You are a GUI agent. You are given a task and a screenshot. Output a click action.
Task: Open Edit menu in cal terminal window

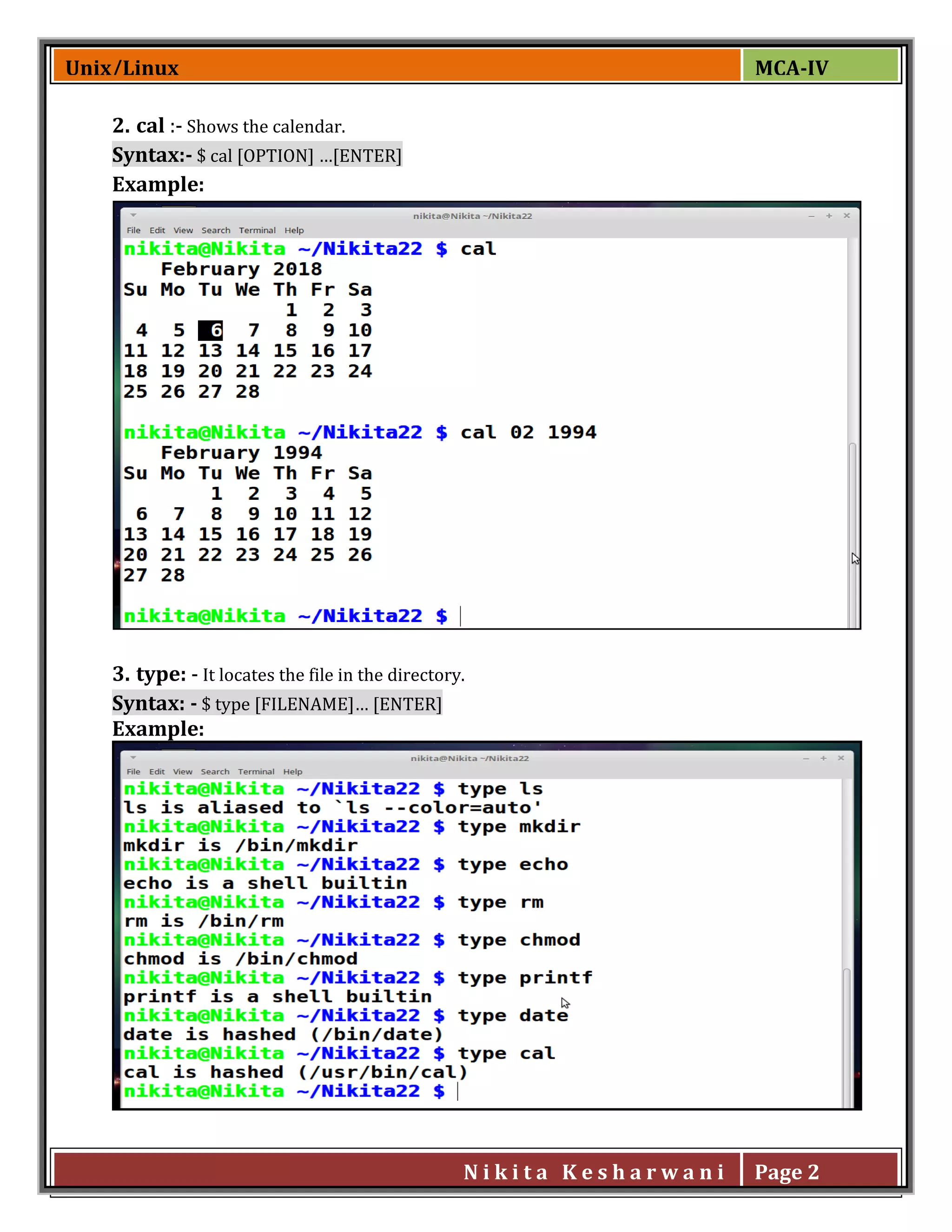[158, 230]
